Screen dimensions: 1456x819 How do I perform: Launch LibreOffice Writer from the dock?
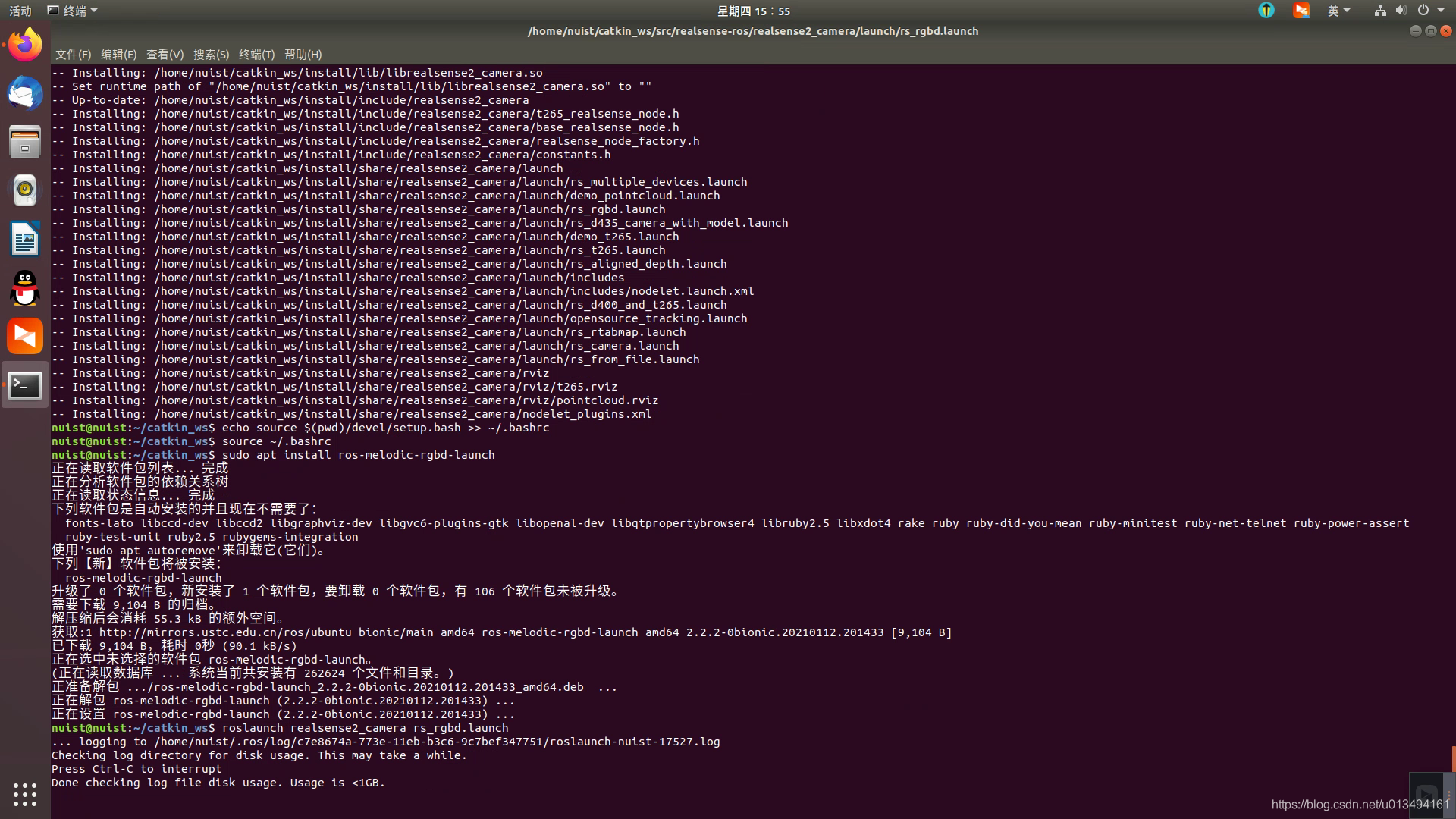coord(25,239)
